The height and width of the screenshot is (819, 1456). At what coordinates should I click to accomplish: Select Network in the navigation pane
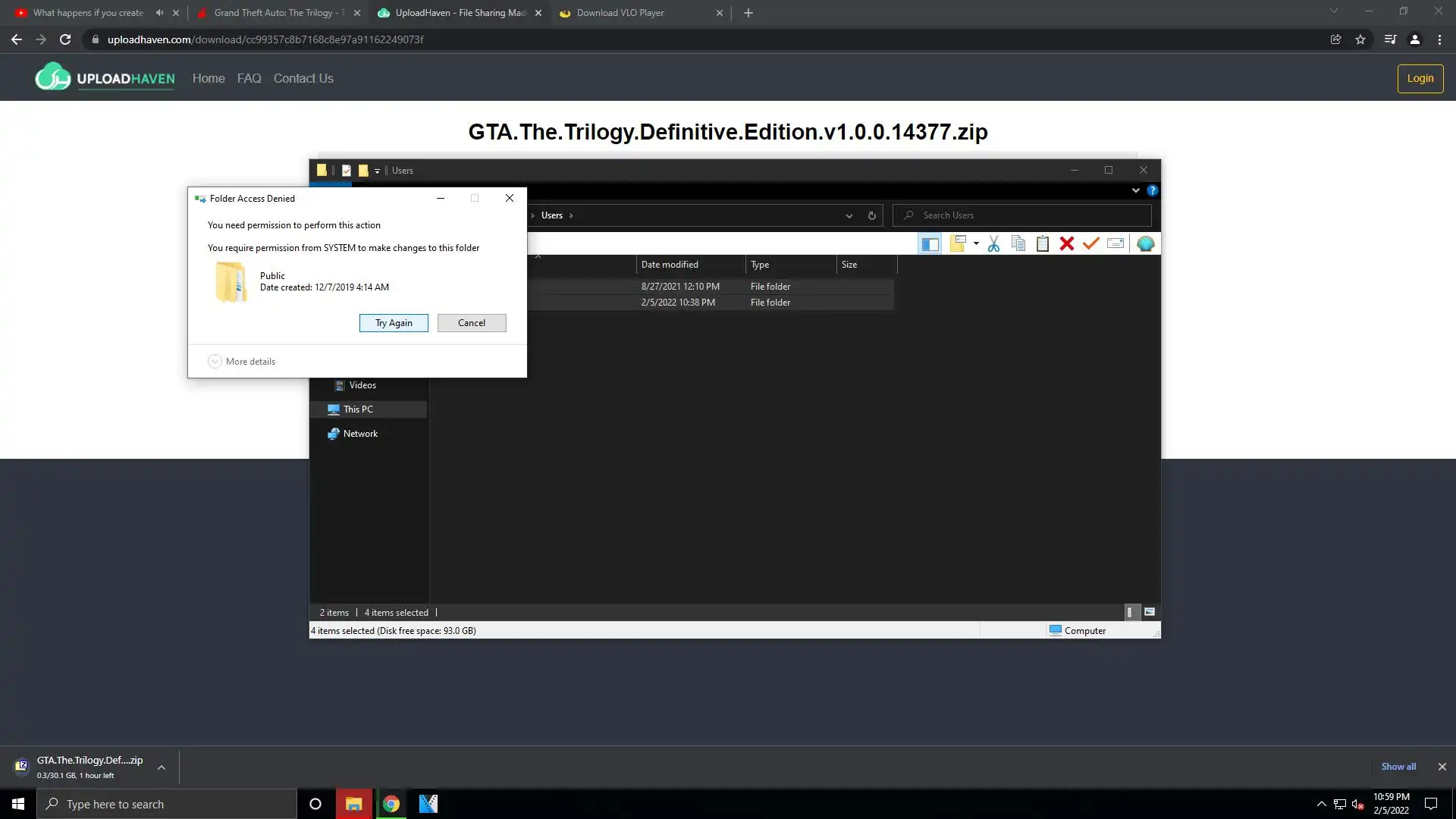360,434
